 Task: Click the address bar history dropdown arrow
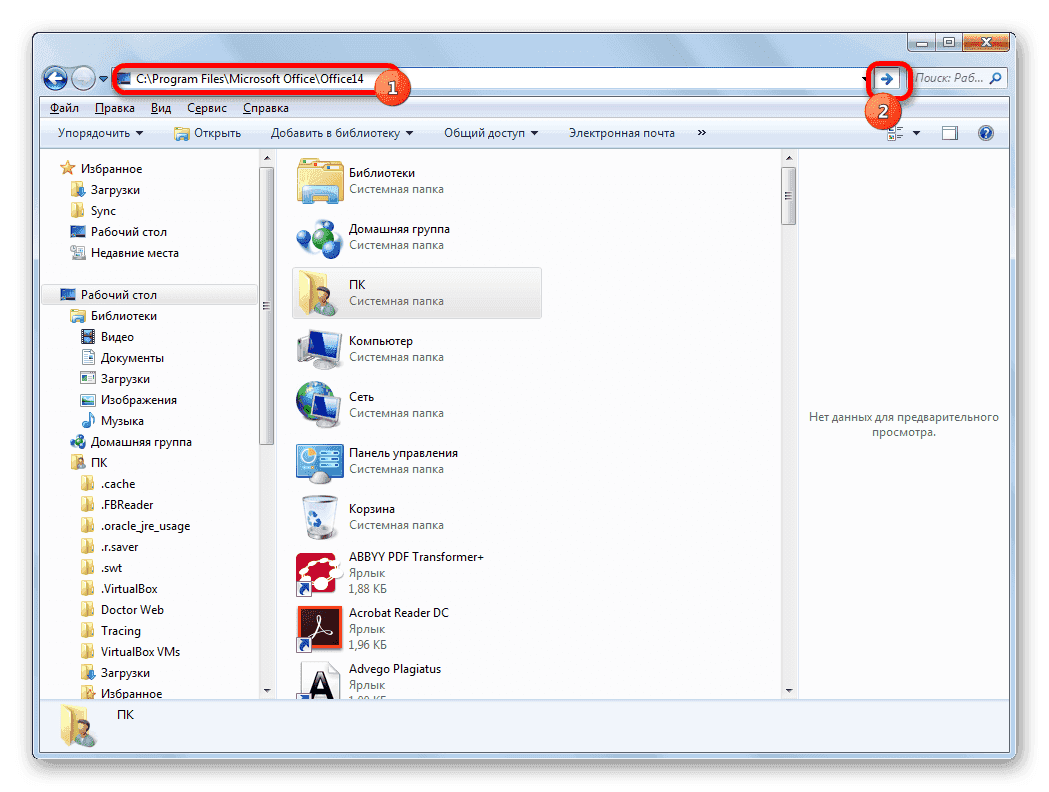pos(864,79)
